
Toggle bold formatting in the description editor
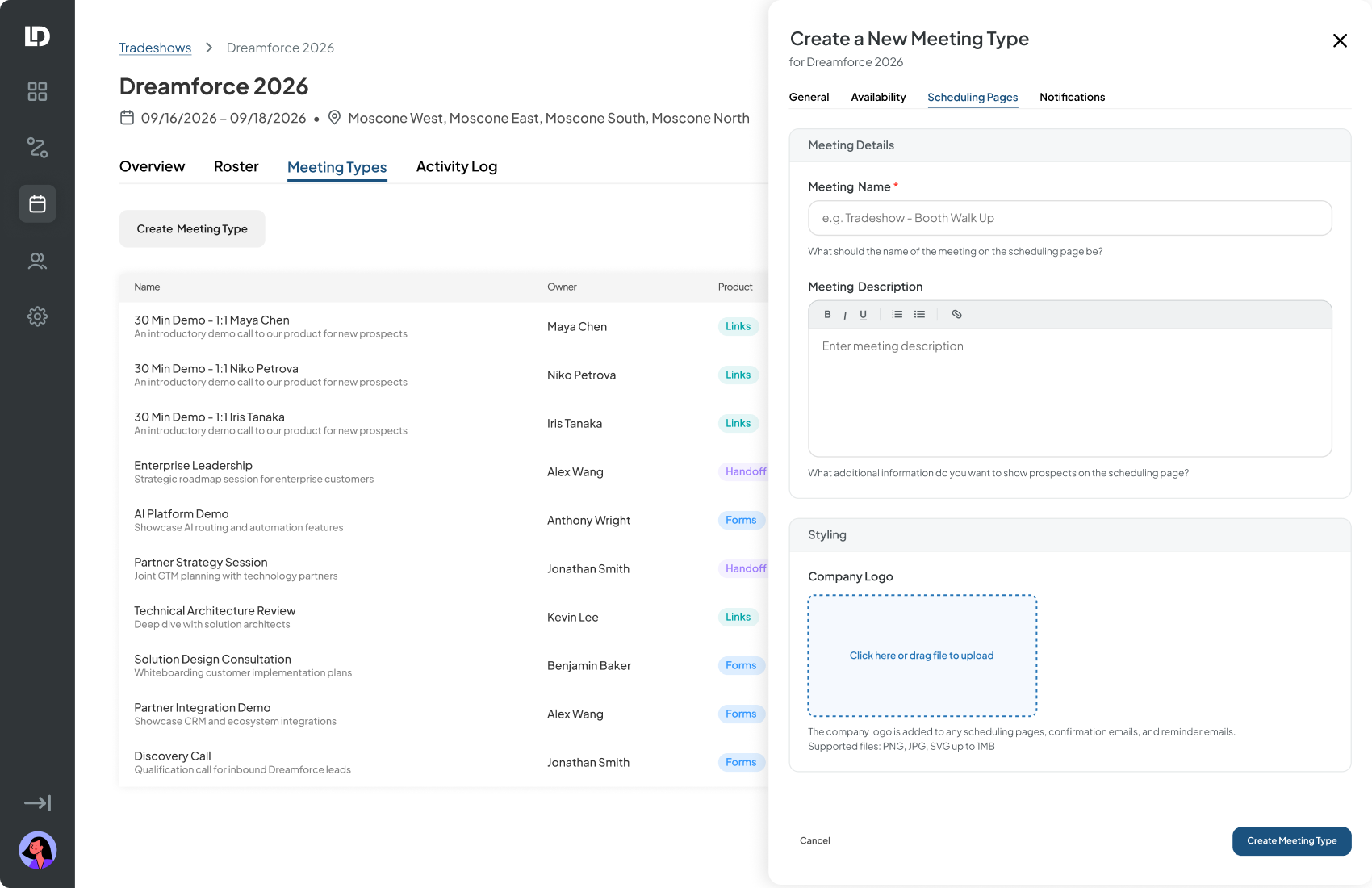[827, 315]
